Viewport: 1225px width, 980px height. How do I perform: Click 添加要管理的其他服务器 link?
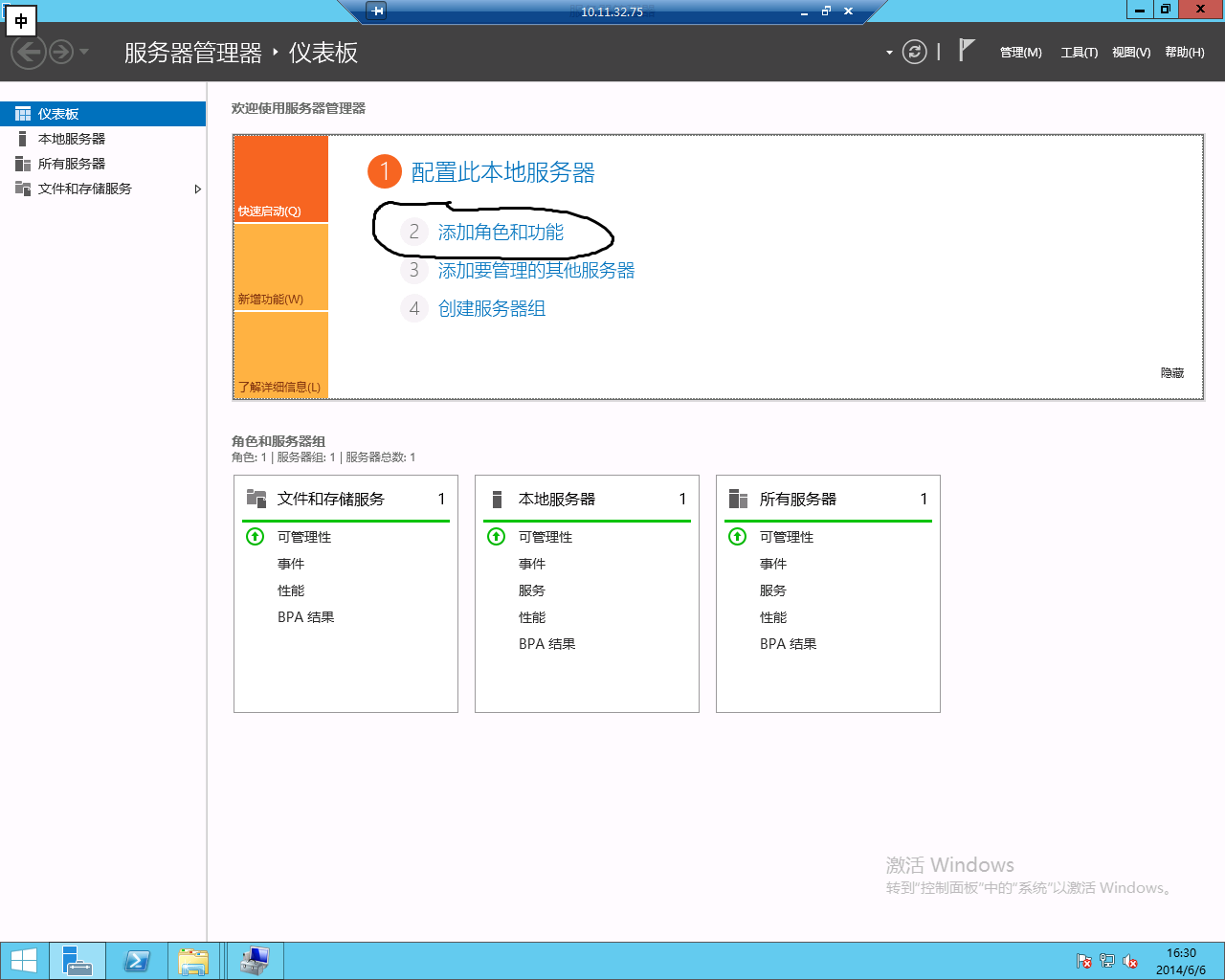(536, 271)
